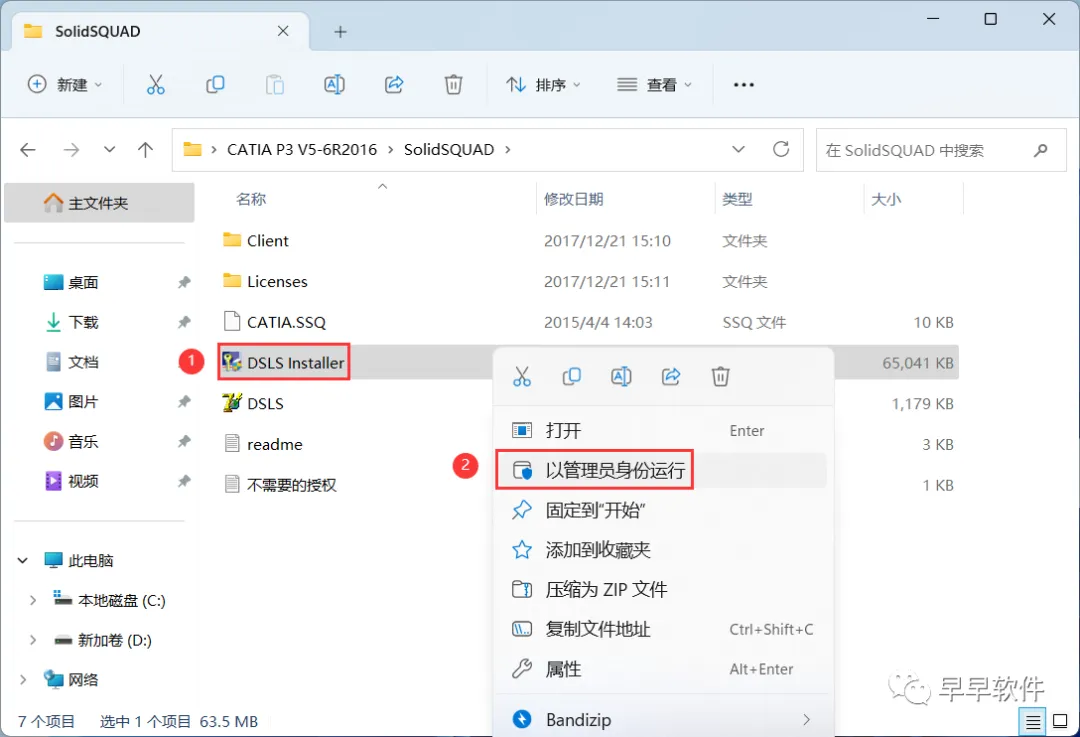The width and height of the screenshot is (1080, 737).
Task: Open the three-dot more options menu
Action: [743, 85]
